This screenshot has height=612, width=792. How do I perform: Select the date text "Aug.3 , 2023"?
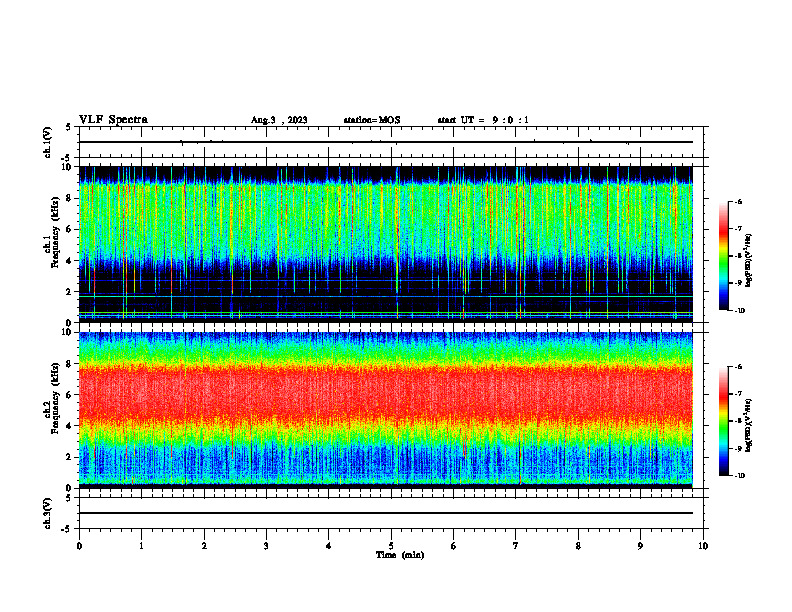point(279,120)
